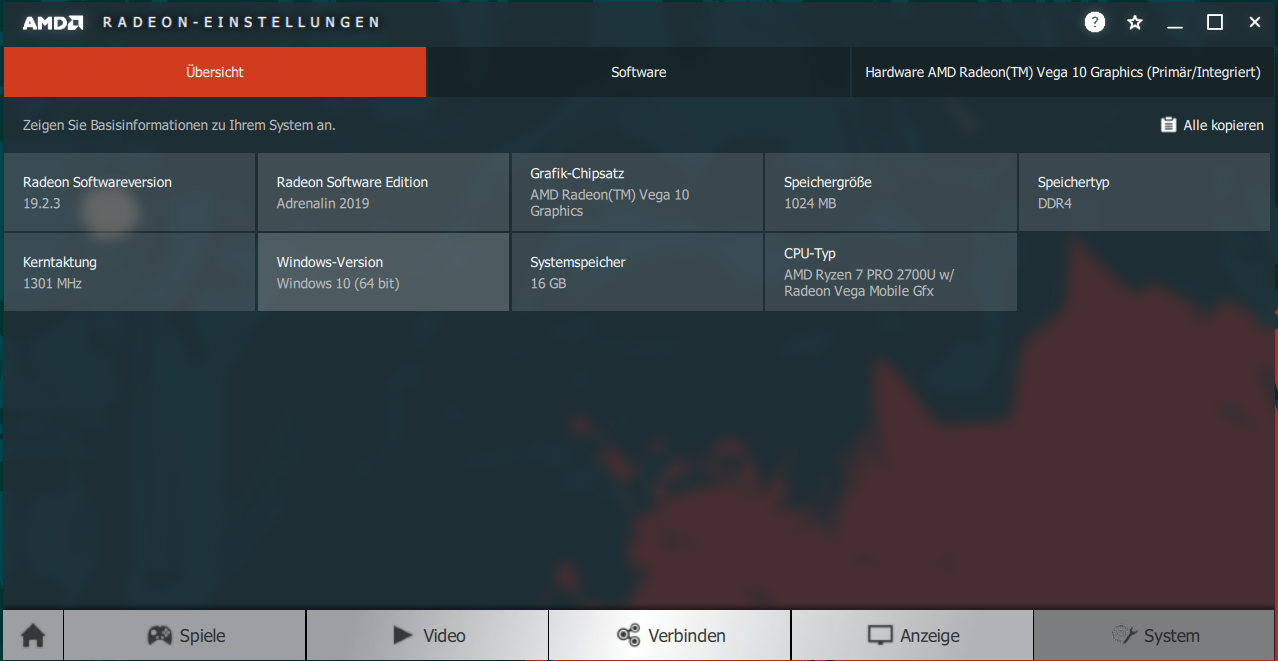1278x661 pixels.
Task: Click the monitor icon of Anzeige
Action: (x=879, y=635)
